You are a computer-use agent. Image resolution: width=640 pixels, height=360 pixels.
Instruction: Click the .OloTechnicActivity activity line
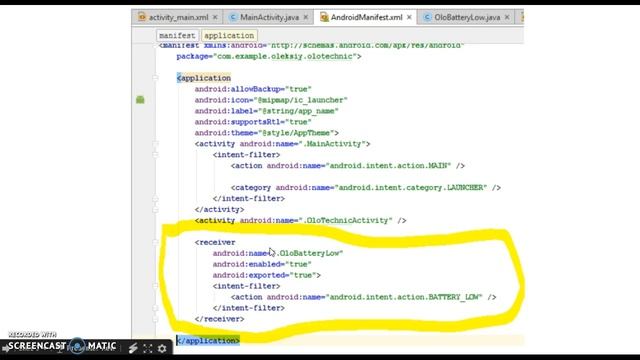pyautogui.click(x=300, y=220)
